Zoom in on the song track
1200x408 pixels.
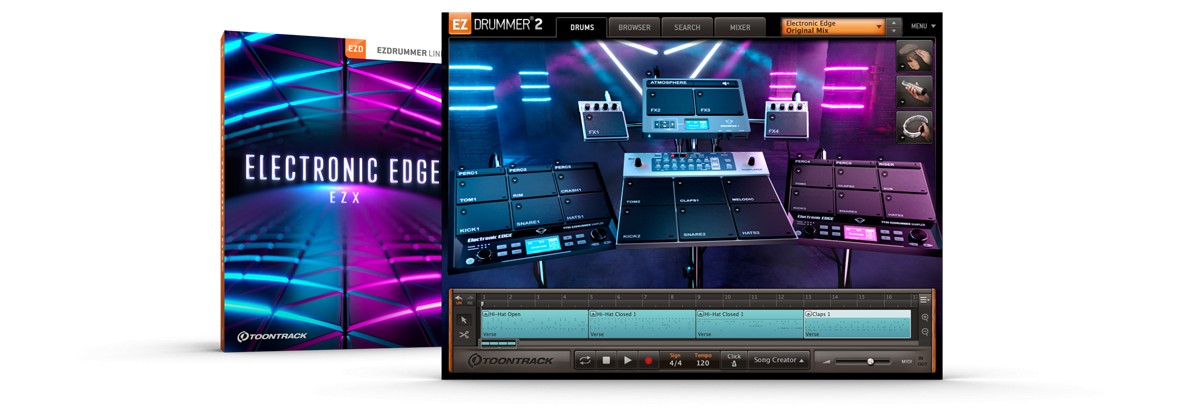(x=926, y=317)
